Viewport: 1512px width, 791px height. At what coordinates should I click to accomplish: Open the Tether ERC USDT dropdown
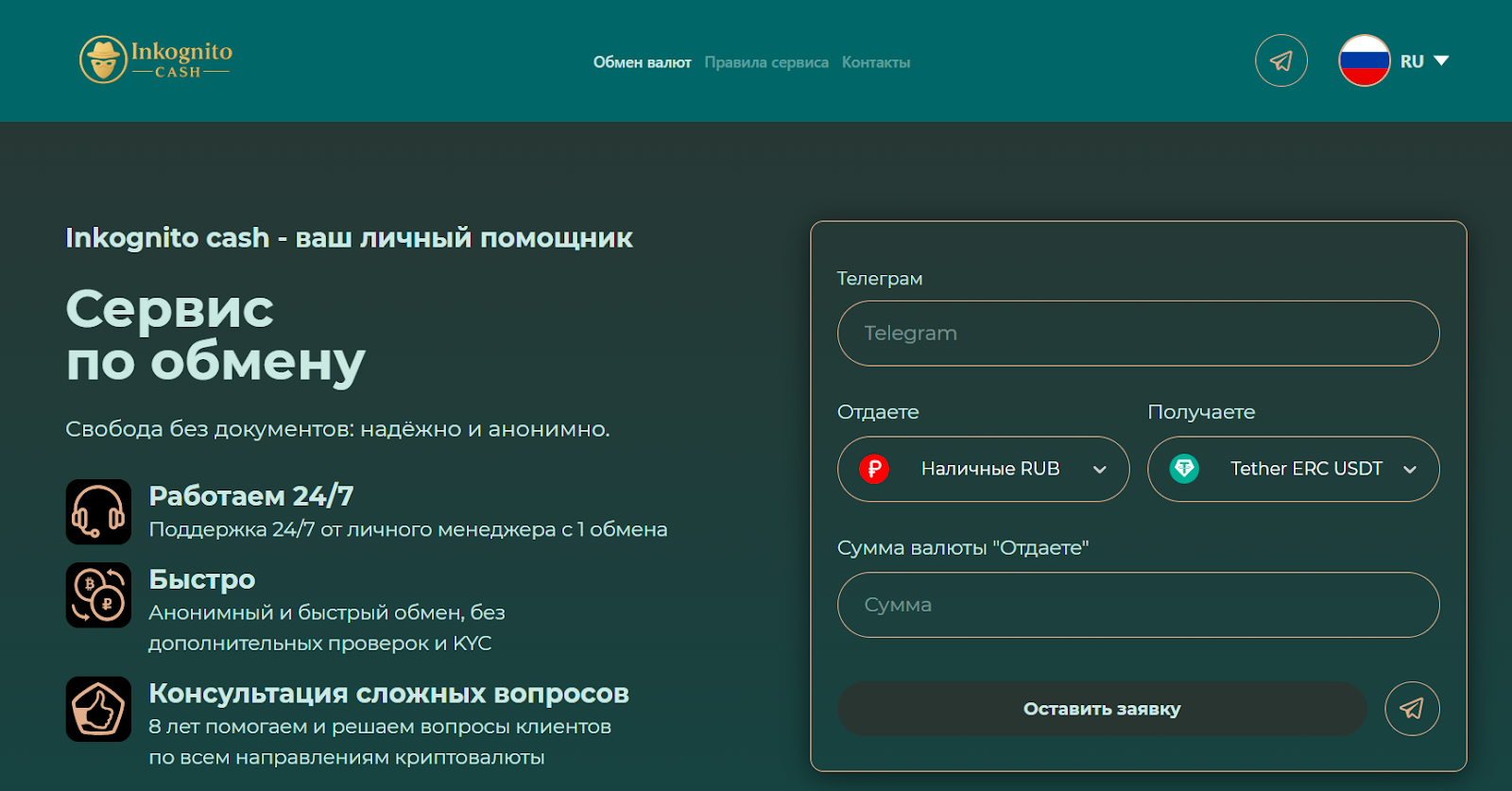(1293, 469)
